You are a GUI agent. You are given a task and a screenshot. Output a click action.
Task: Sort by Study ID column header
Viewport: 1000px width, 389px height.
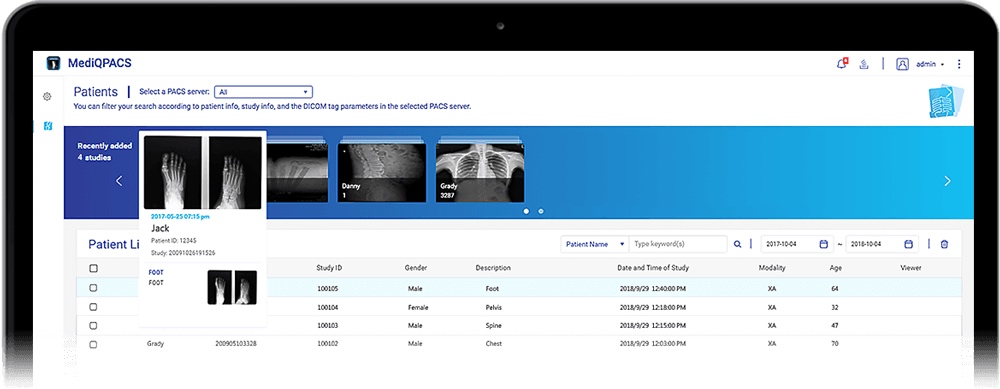click(329, 268)
